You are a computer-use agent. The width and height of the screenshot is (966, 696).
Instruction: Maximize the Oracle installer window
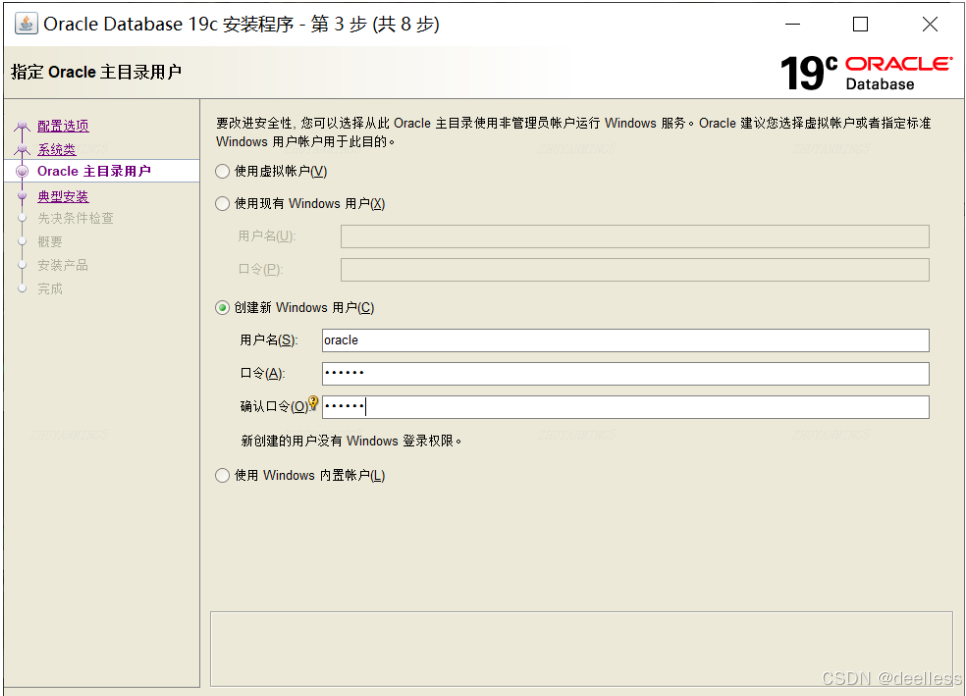[861, 24]
